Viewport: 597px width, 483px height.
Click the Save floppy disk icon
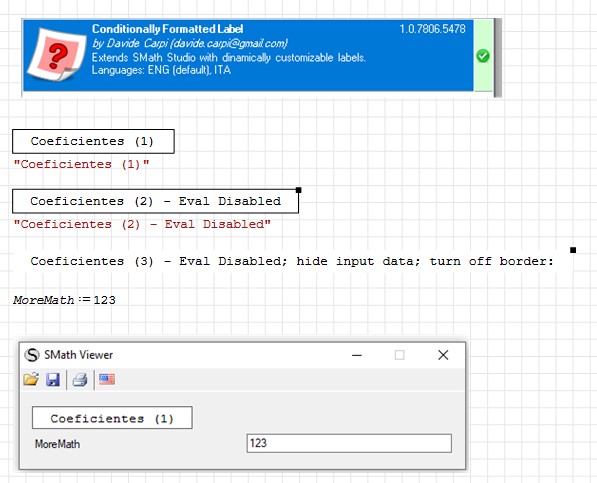pos(53,379)
